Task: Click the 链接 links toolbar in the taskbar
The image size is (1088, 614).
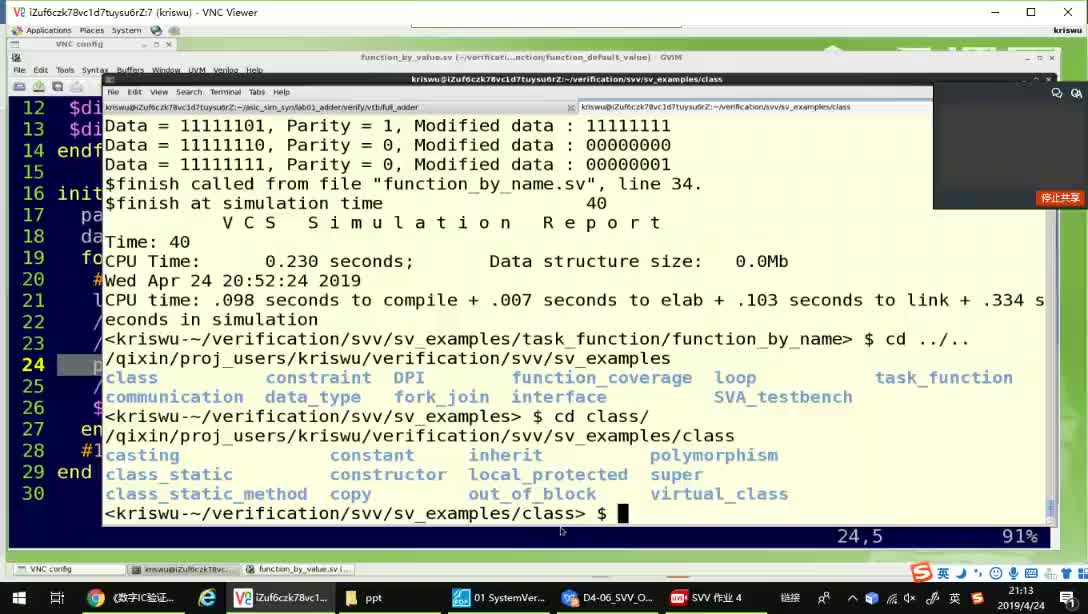Action: pos(790,597)
